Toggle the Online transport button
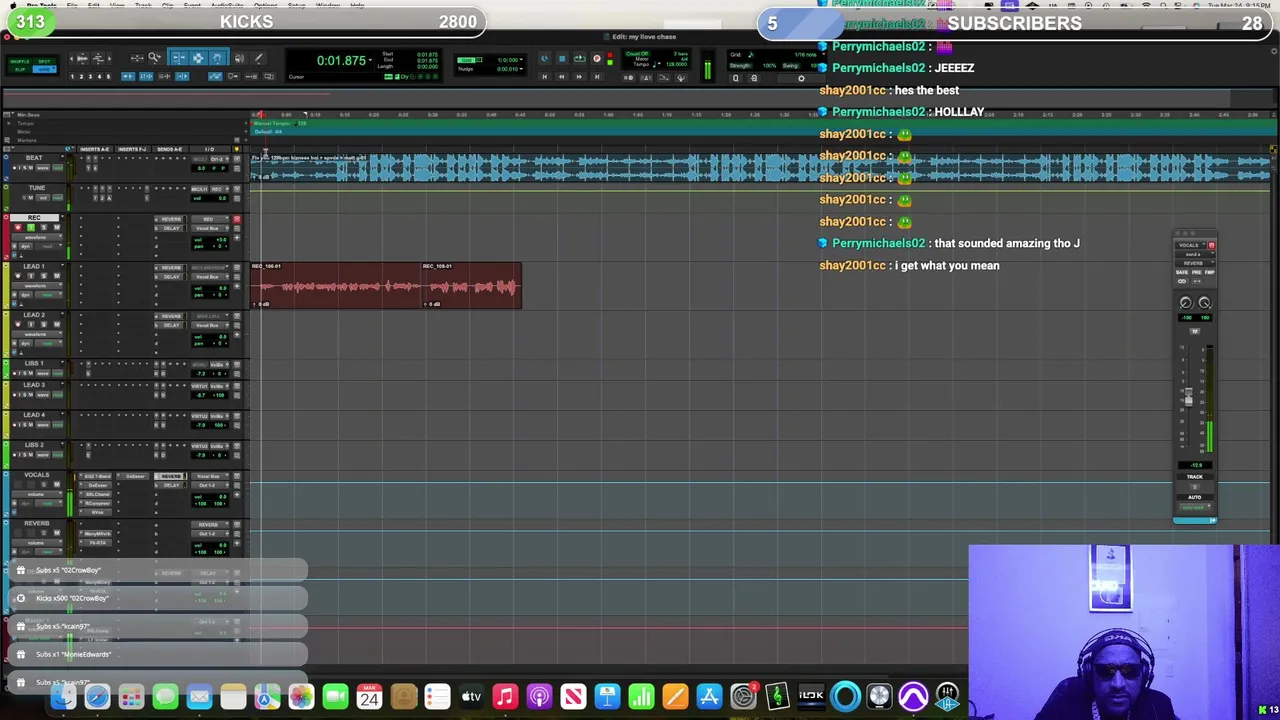 (544, 58)
